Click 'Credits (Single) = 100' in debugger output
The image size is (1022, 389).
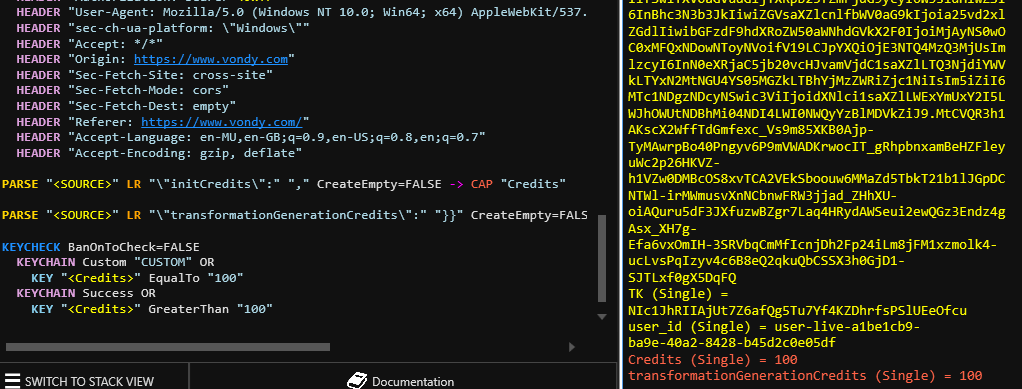pyautogui.click(x=713, y=360)
